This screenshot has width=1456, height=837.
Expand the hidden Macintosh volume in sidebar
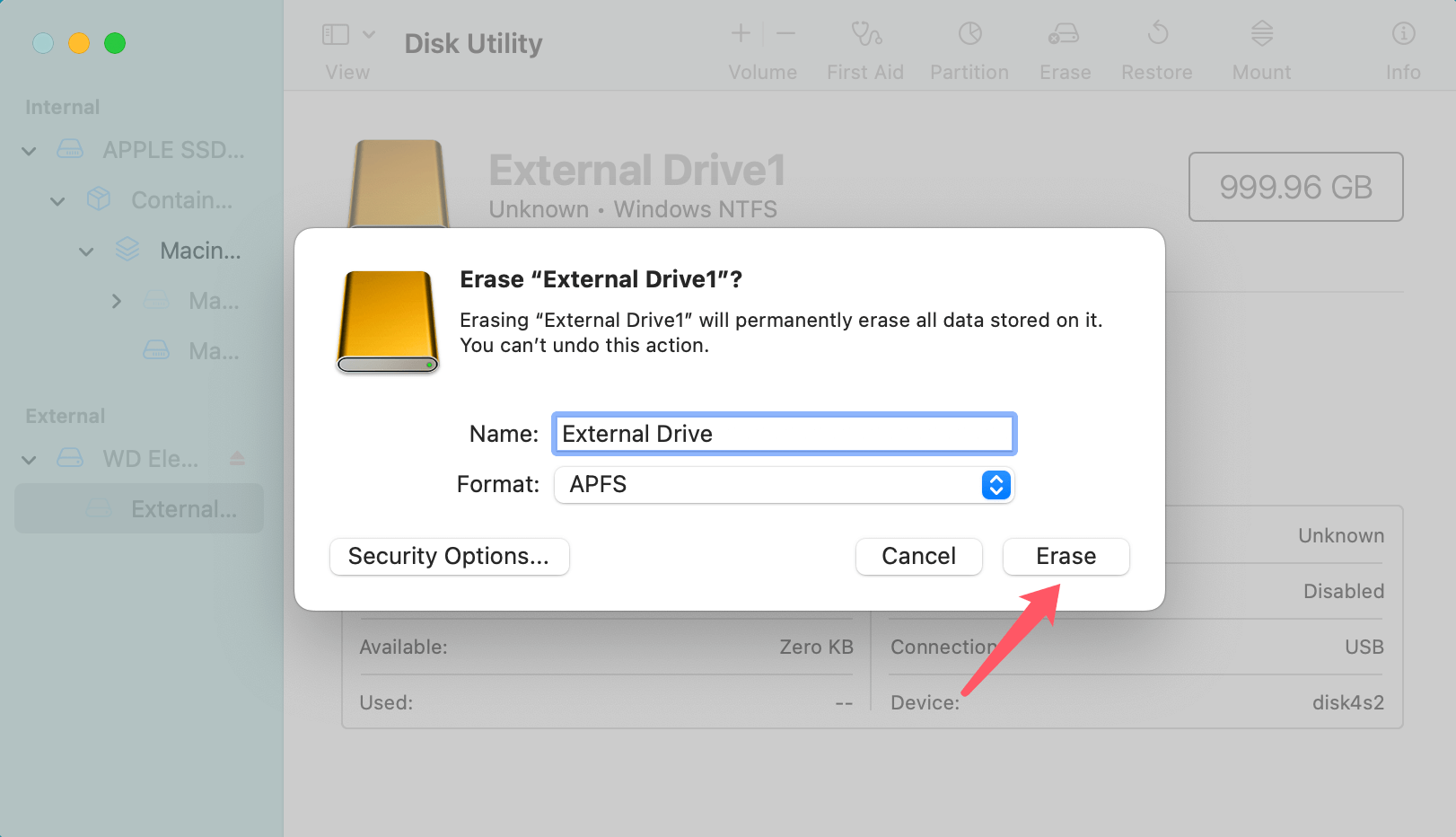(116, 301)
